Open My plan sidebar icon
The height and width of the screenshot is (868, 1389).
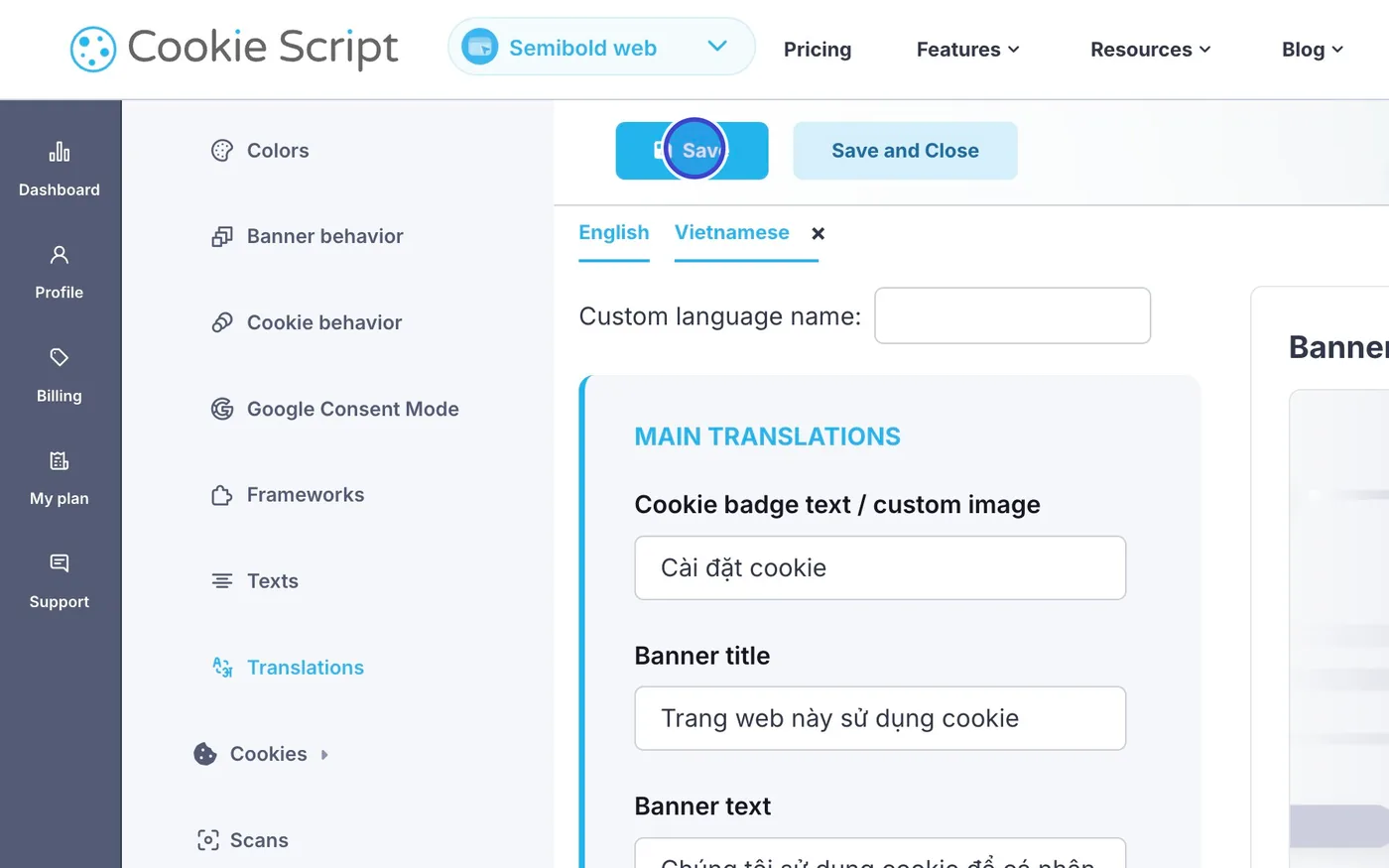point(60,460)
